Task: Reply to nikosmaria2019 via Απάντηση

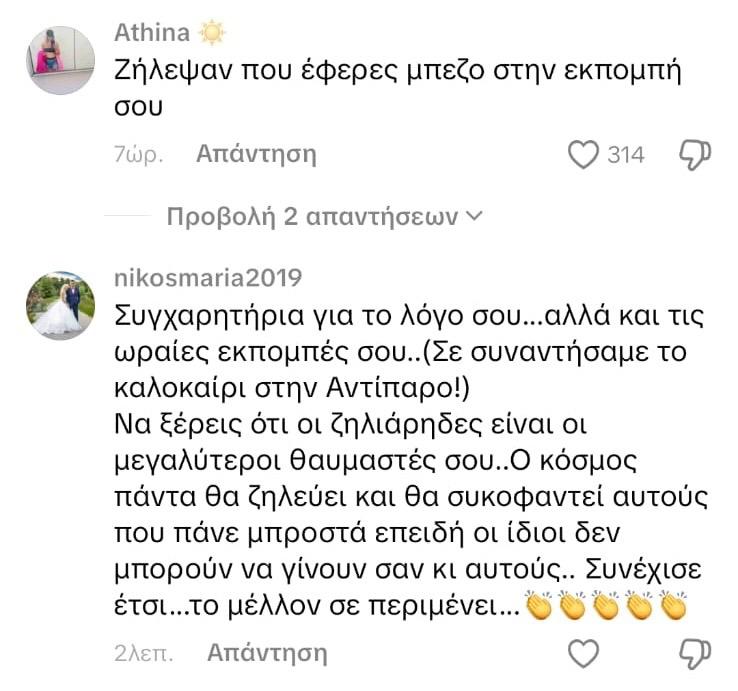Action: pos(267,654)
